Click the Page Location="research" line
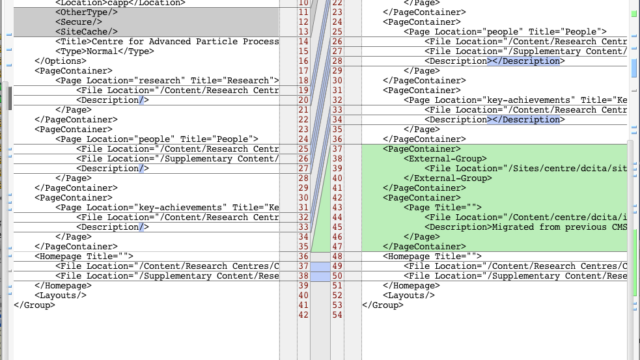The height and width of the screenshot is (360, 640). tap(167, 80)
